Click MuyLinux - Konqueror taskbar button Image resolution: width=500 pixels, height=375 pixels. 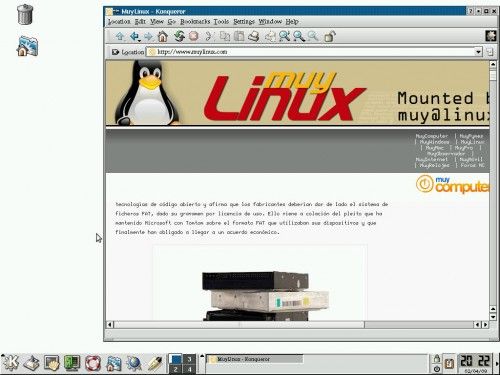click(x=255, y=359)
